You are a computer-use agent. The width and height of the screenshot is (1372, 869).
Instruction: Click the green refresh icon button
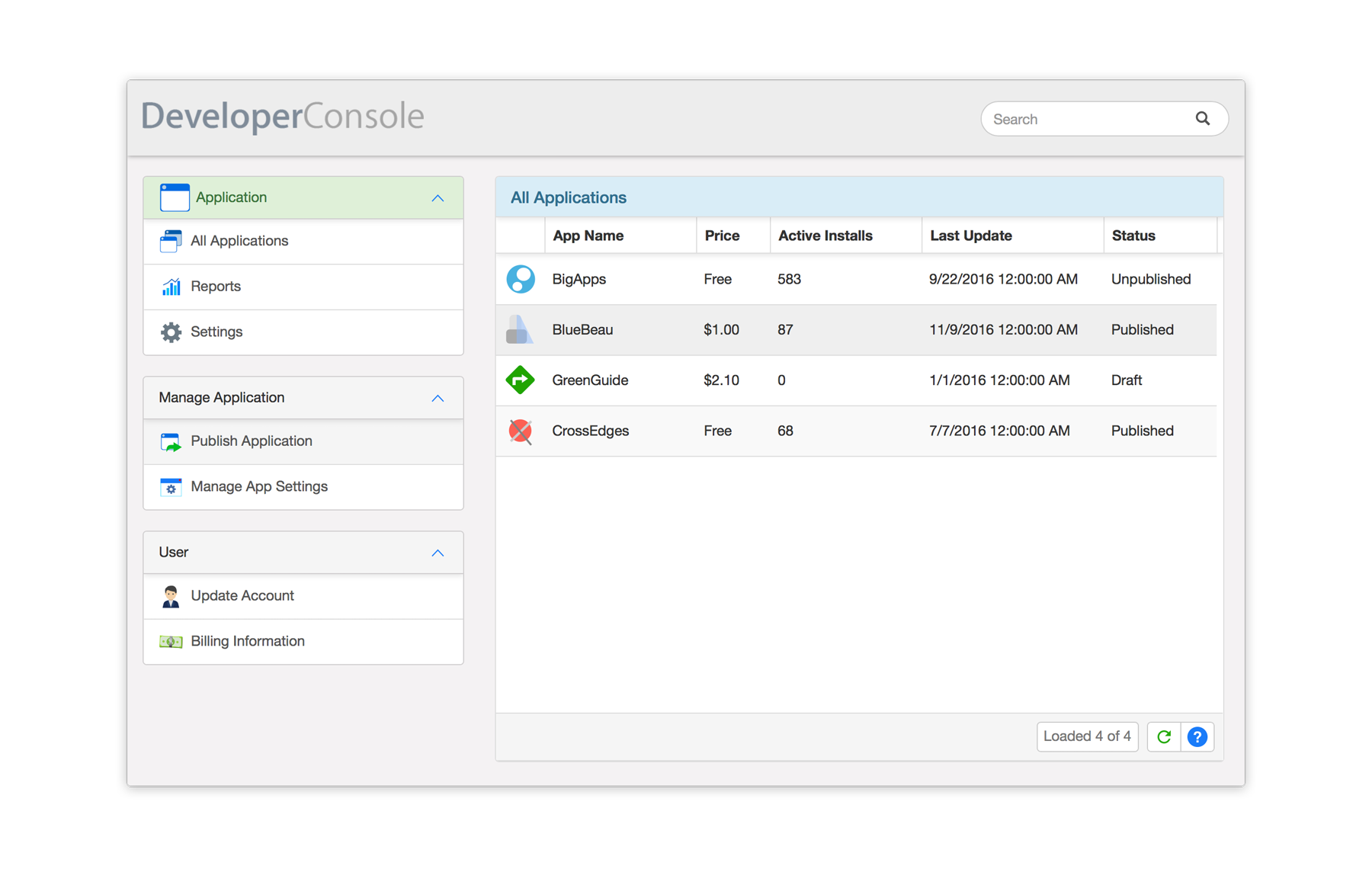tap(1164, 736)
